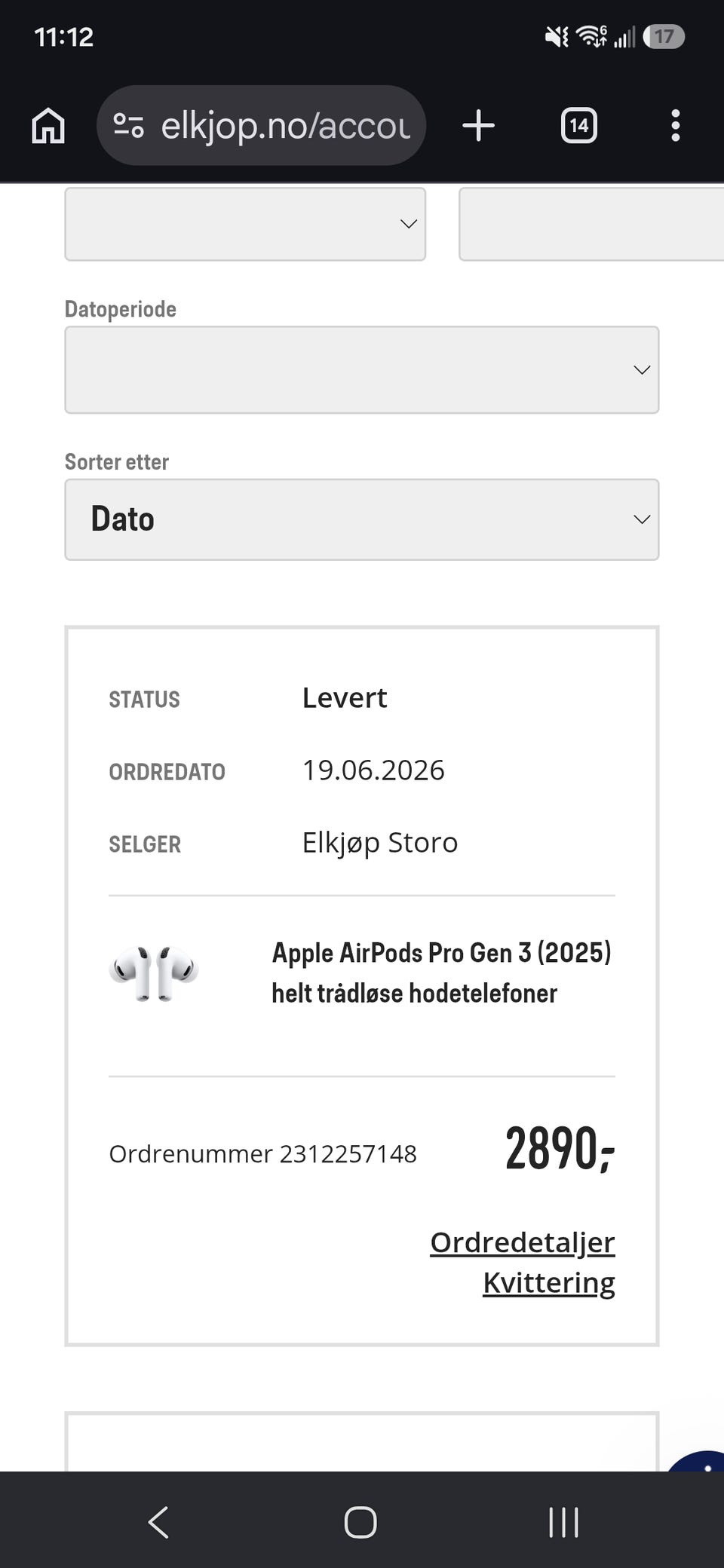Open Kvittering receipt link
The height and width of the screenshot is (1568, 724).
[549, 1282]
